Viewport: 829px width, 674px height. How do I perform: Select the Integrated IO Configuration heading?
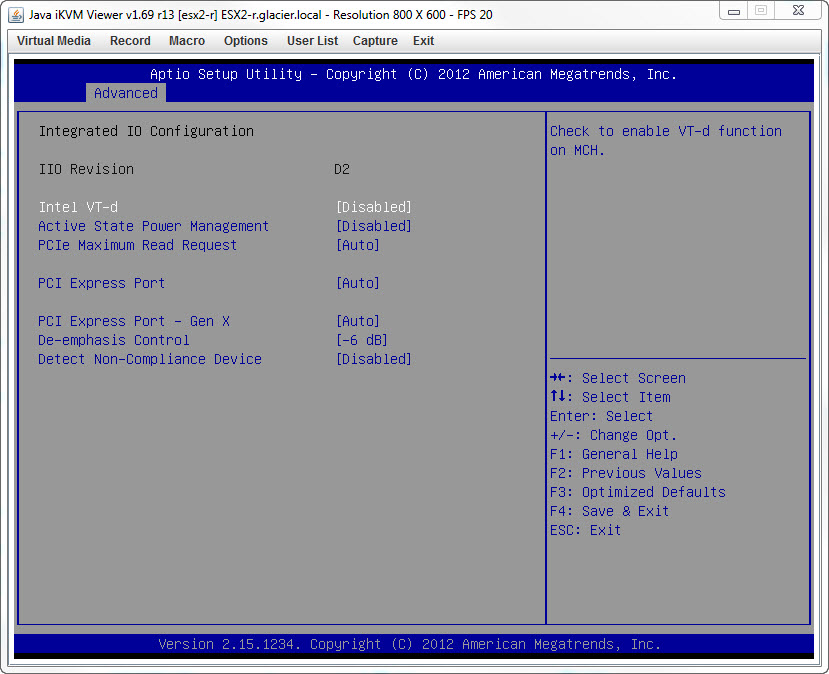(146, 131)
